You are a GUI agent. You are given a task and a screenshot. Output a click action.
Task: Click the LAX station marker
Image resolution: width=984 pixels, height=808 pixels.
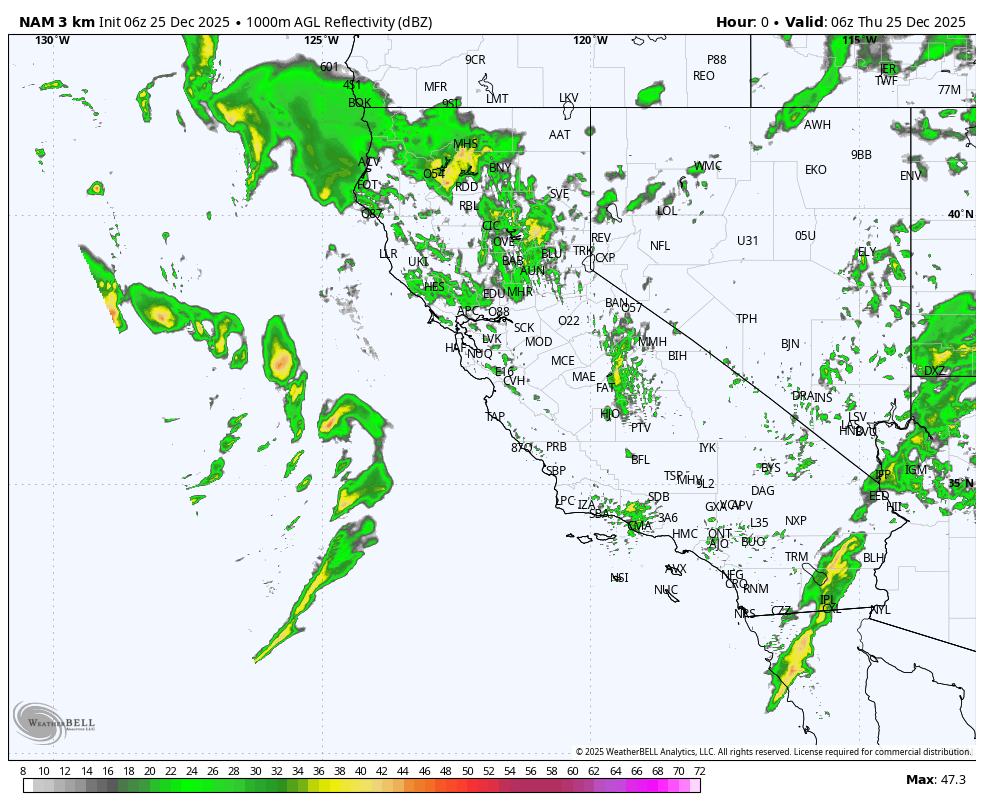[x=675, y=567]
